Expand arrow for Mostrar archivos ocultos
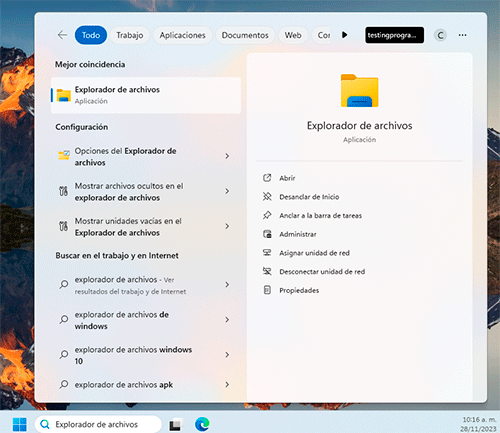This screenshot has width=500, height=433. (227, 191)
